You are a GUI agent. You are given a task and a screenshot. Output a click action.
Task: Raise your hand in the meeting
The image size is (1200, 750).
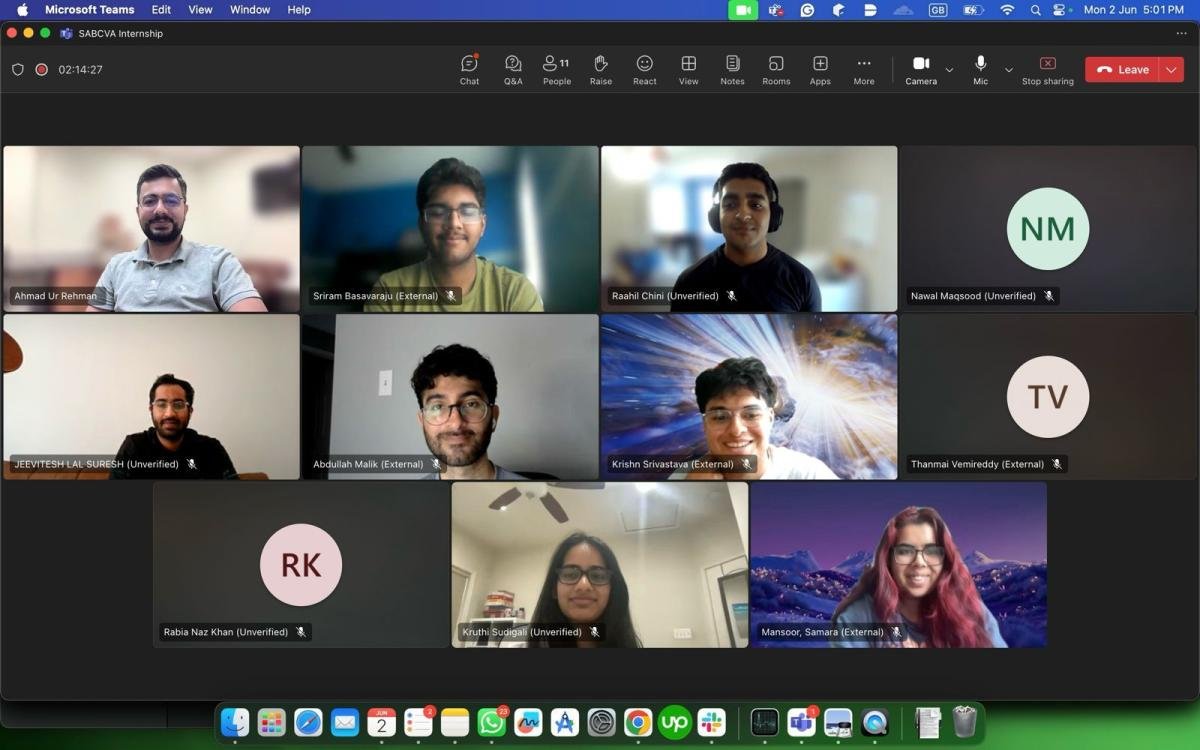tap(600, 69)
